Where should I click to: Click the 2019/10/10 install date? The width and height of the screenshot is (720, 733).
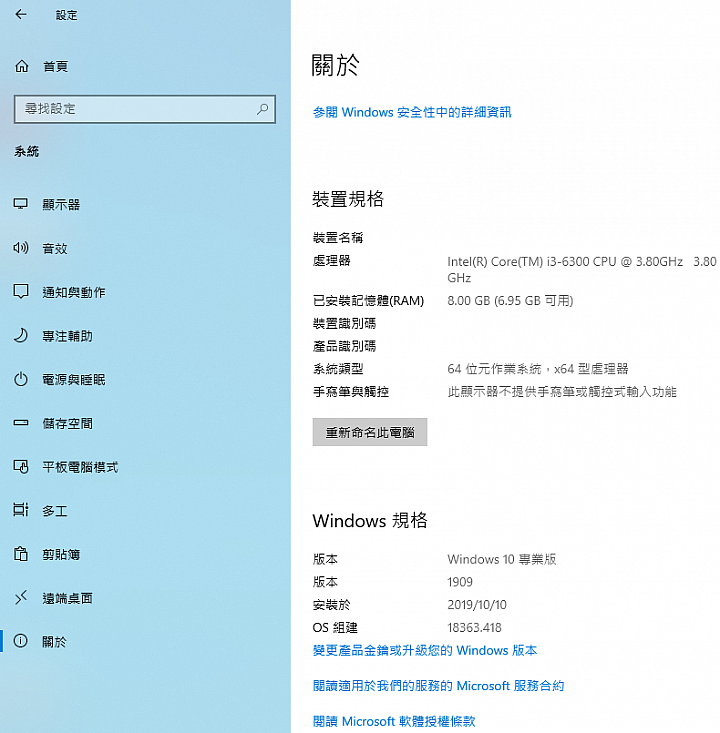click(x=477, y=605)
